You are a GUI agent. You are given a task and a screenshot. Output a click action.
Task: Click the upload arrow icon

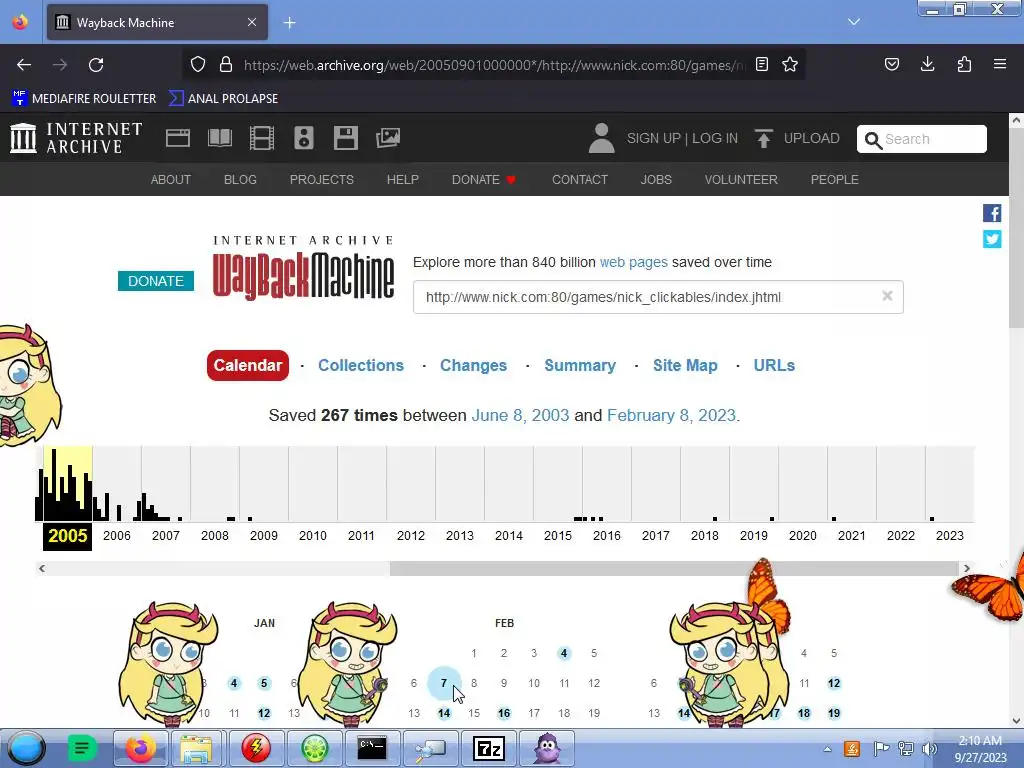pos(763,138)
